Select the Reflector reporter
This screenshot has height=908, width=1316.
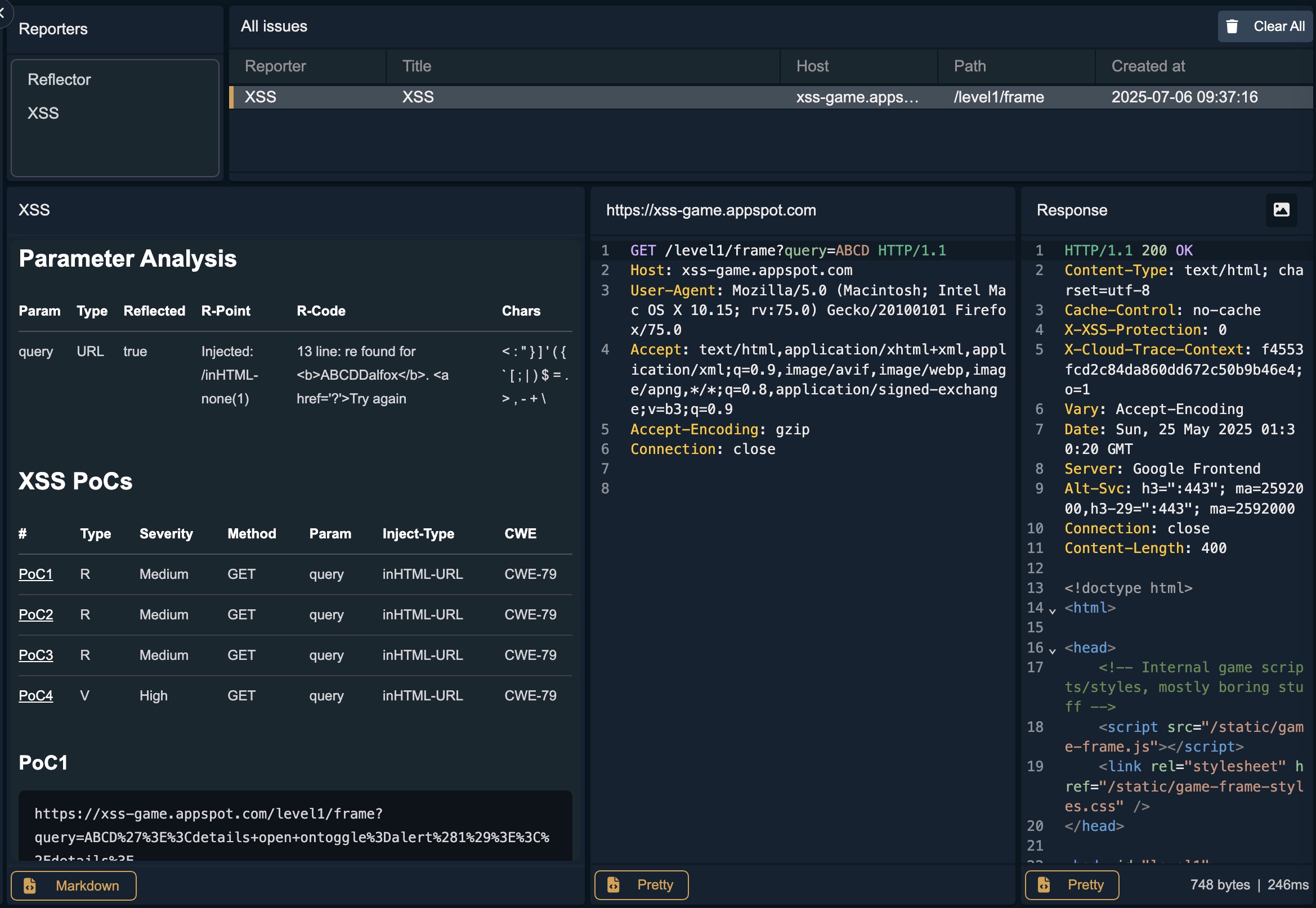59,80
